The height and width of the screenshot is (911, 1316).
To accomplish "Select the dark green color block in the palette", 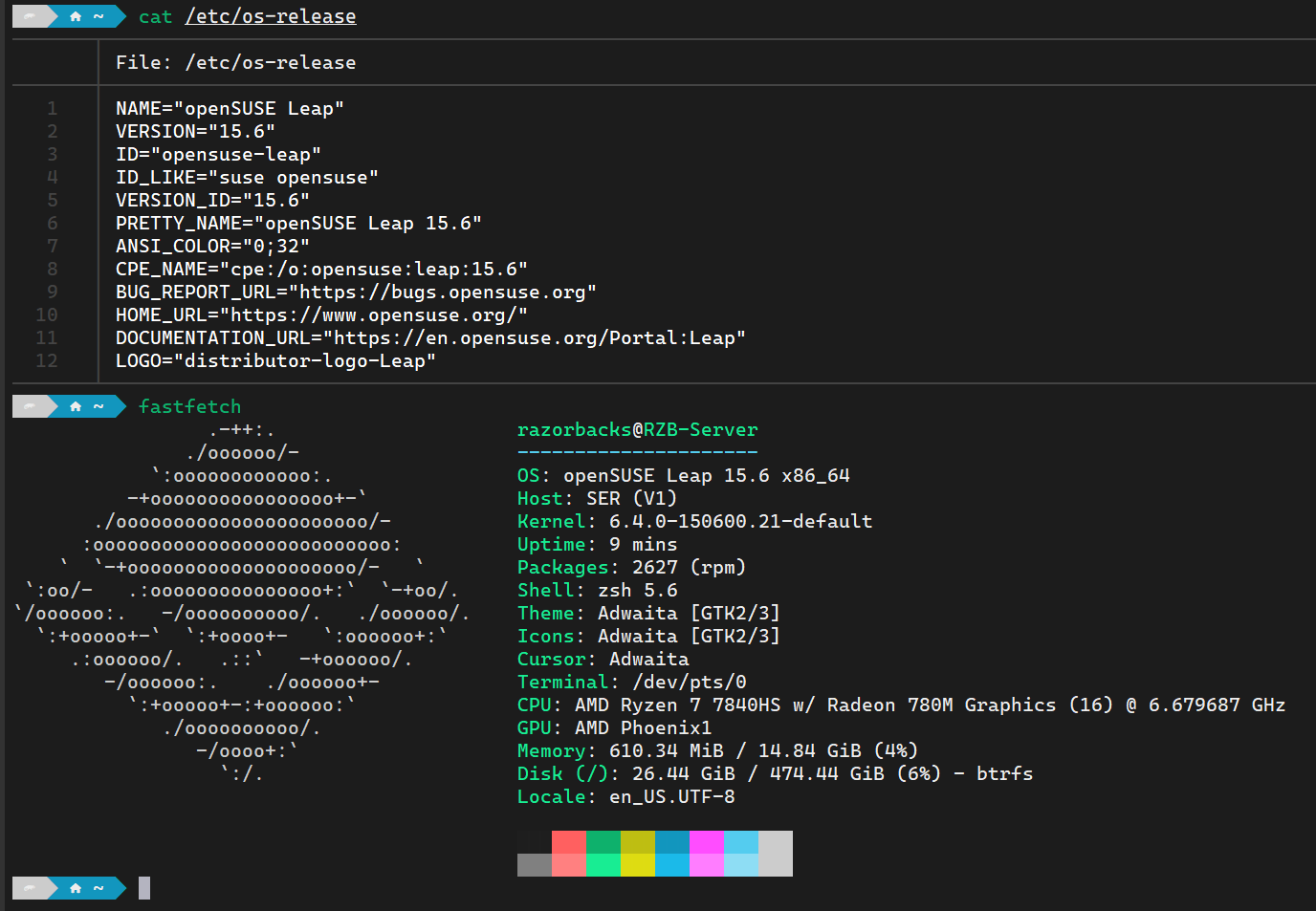I will (603, 842).
